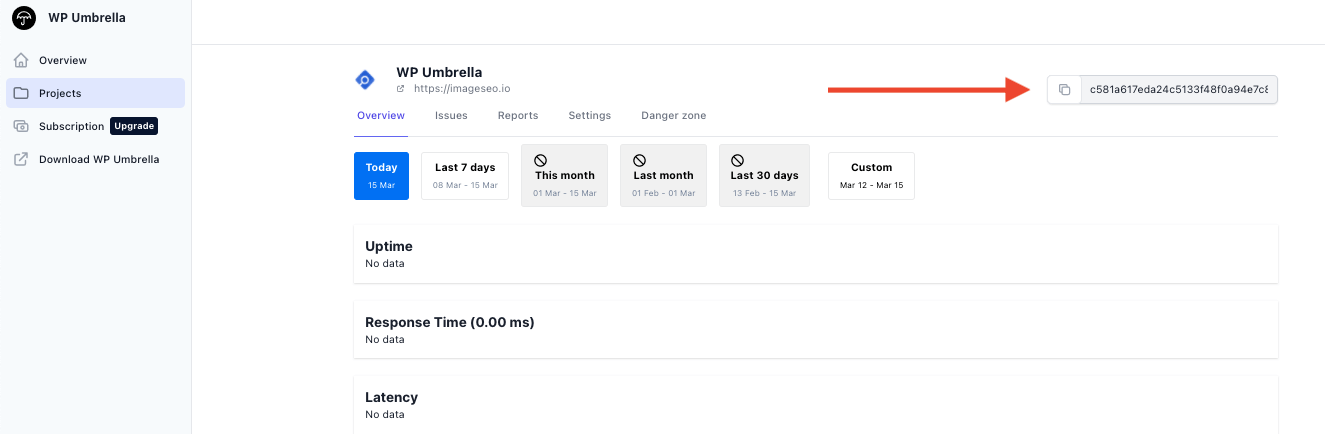This screenshot has height=434, width=1325.
Task: Open the https://imageseo.io link
Action: [455, 88]
